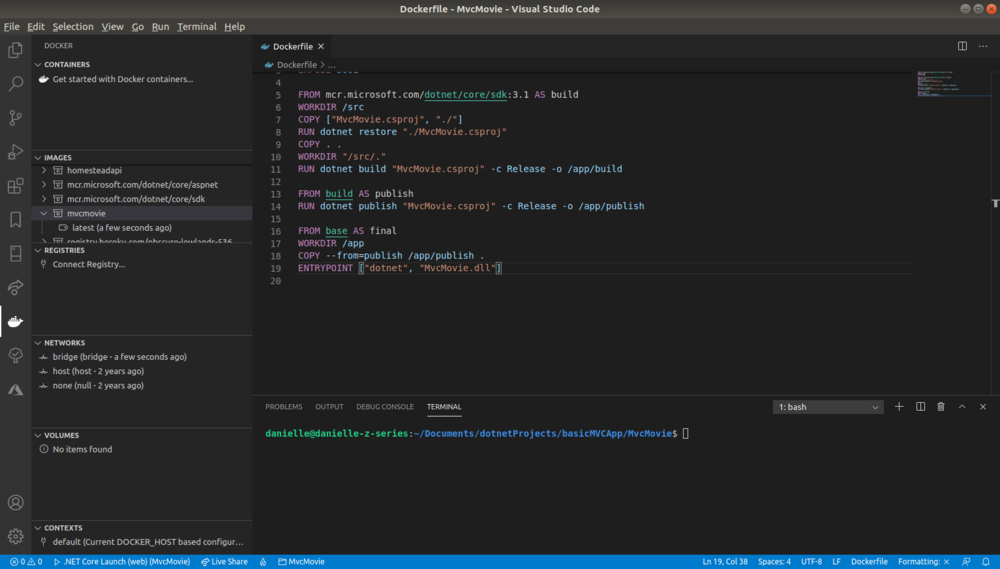The height and width of the screenshot is (569, 1000).
Task: Select the Docker whale activity icon
Action: (x=15, y=321)
